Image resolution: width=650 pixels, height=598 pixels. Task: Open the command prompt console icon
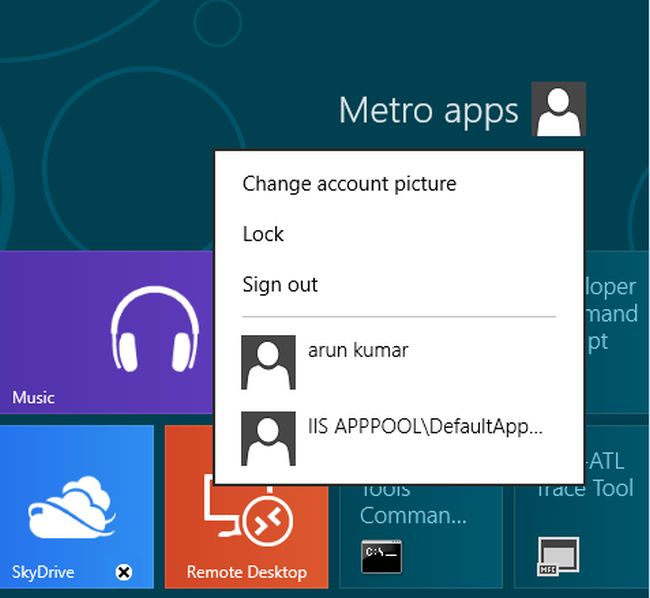[381, 557]
